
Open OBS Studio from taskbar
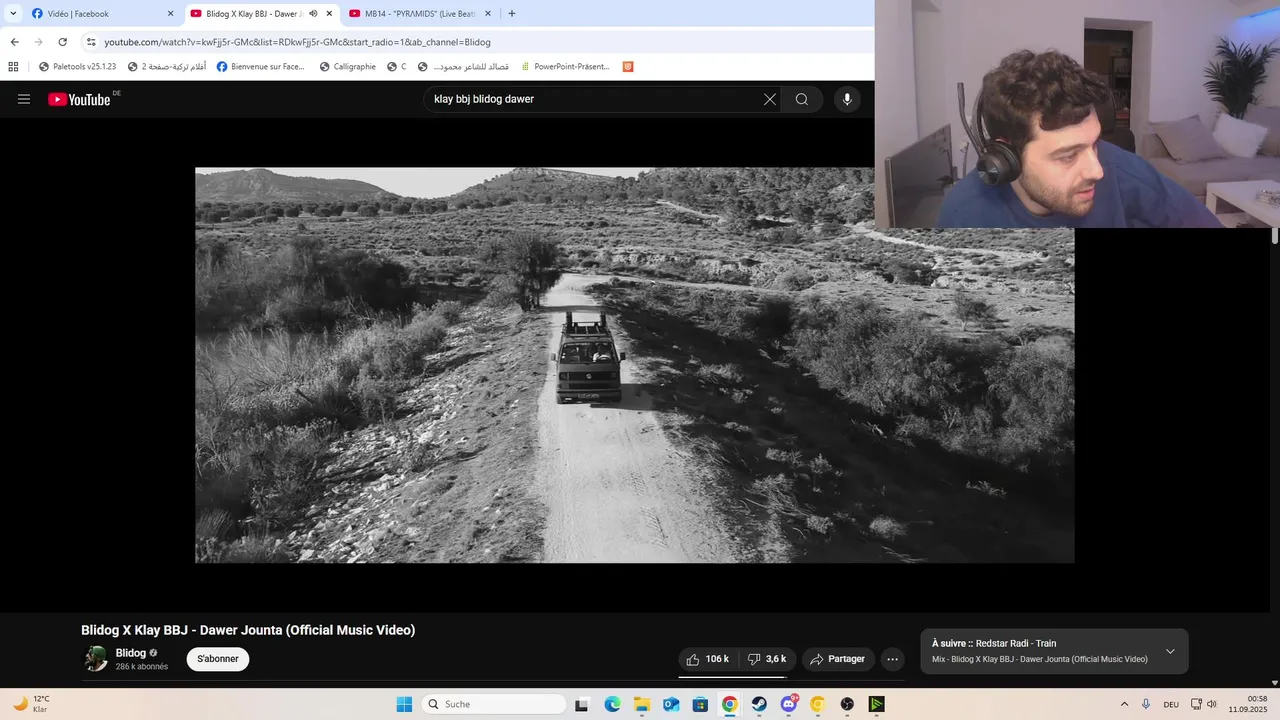click(847, 704)
